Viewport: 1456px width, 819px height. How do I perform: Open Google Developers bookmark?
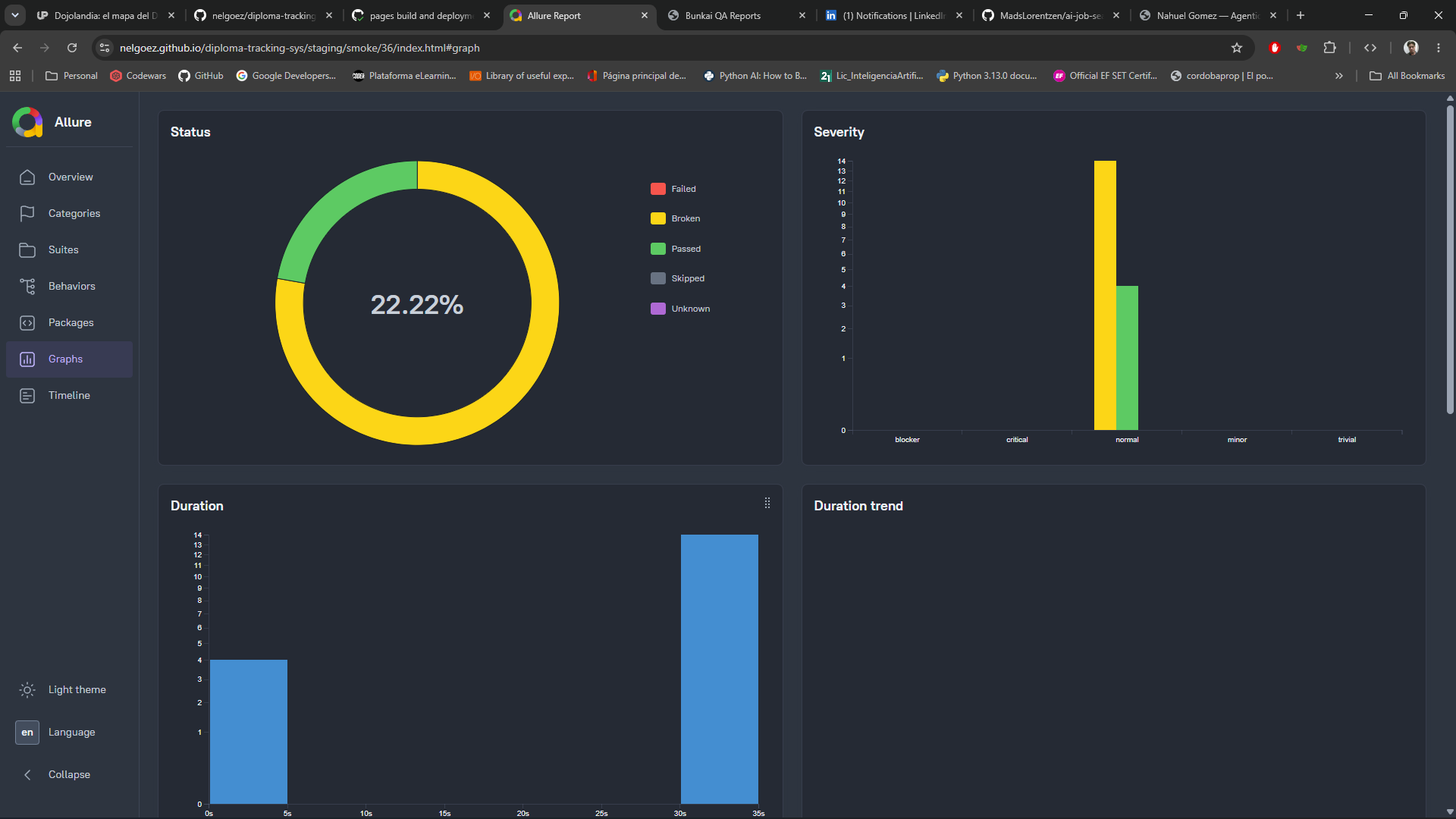pos(286,76)
